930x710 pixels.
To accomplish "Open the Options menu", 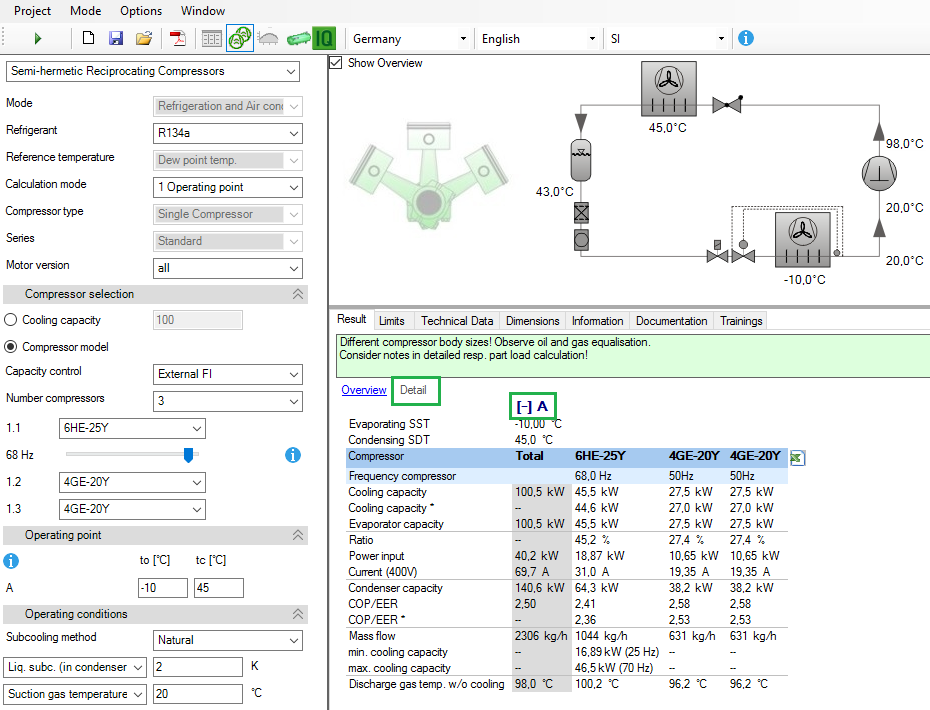I will tap(140, 11).
